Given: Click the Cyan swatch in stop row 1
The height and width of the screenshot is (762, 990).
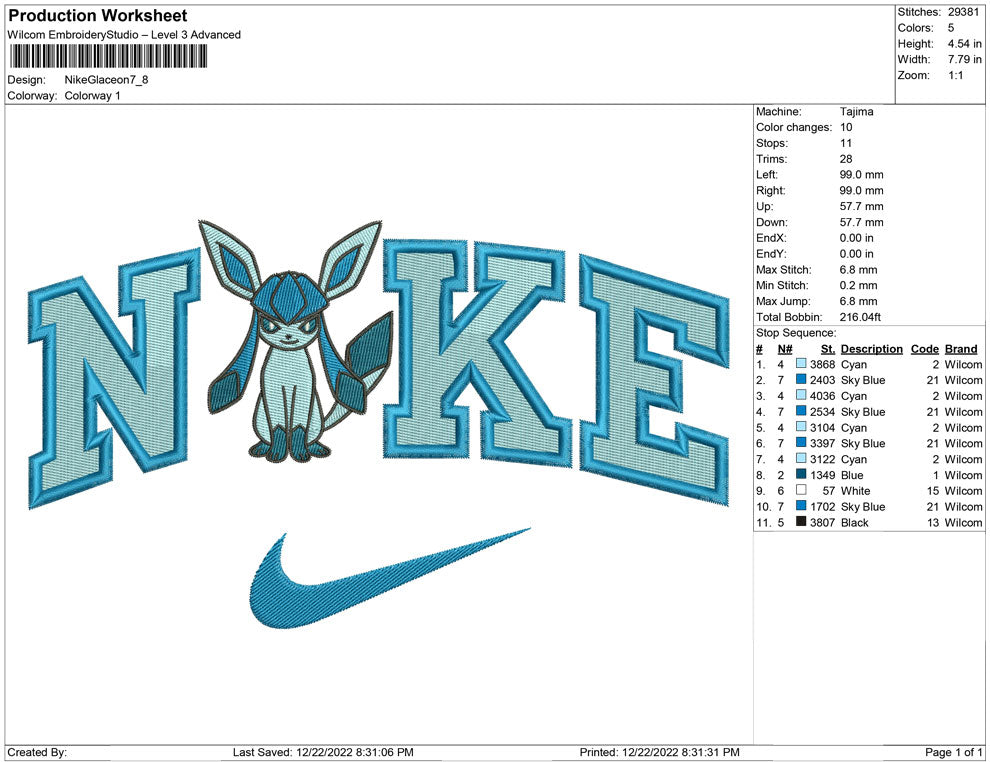Looking at the screenshot, I should (x=801, y=364).
